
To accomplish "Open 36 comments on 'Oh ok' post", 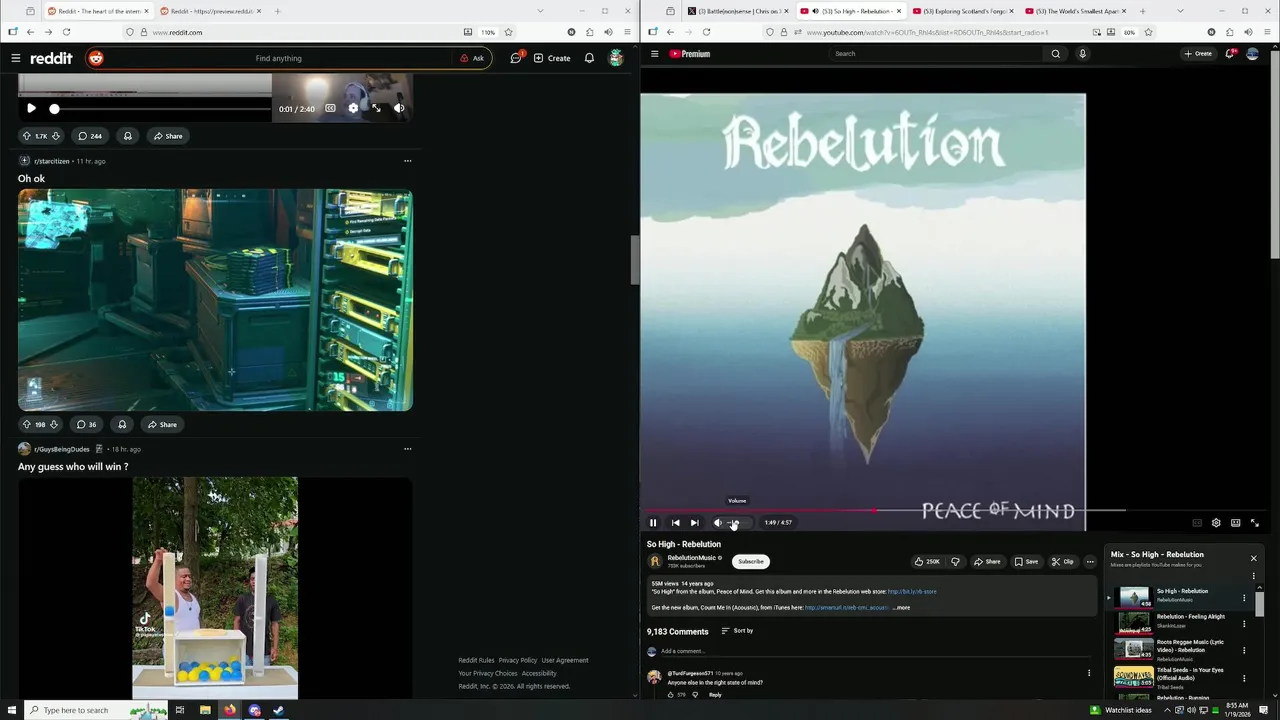I will click(87, 424).
